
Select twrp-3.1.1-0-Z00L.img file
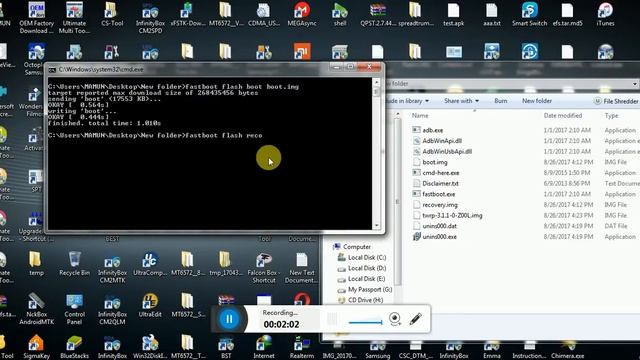pyautogui.click(x=452, y=215)
